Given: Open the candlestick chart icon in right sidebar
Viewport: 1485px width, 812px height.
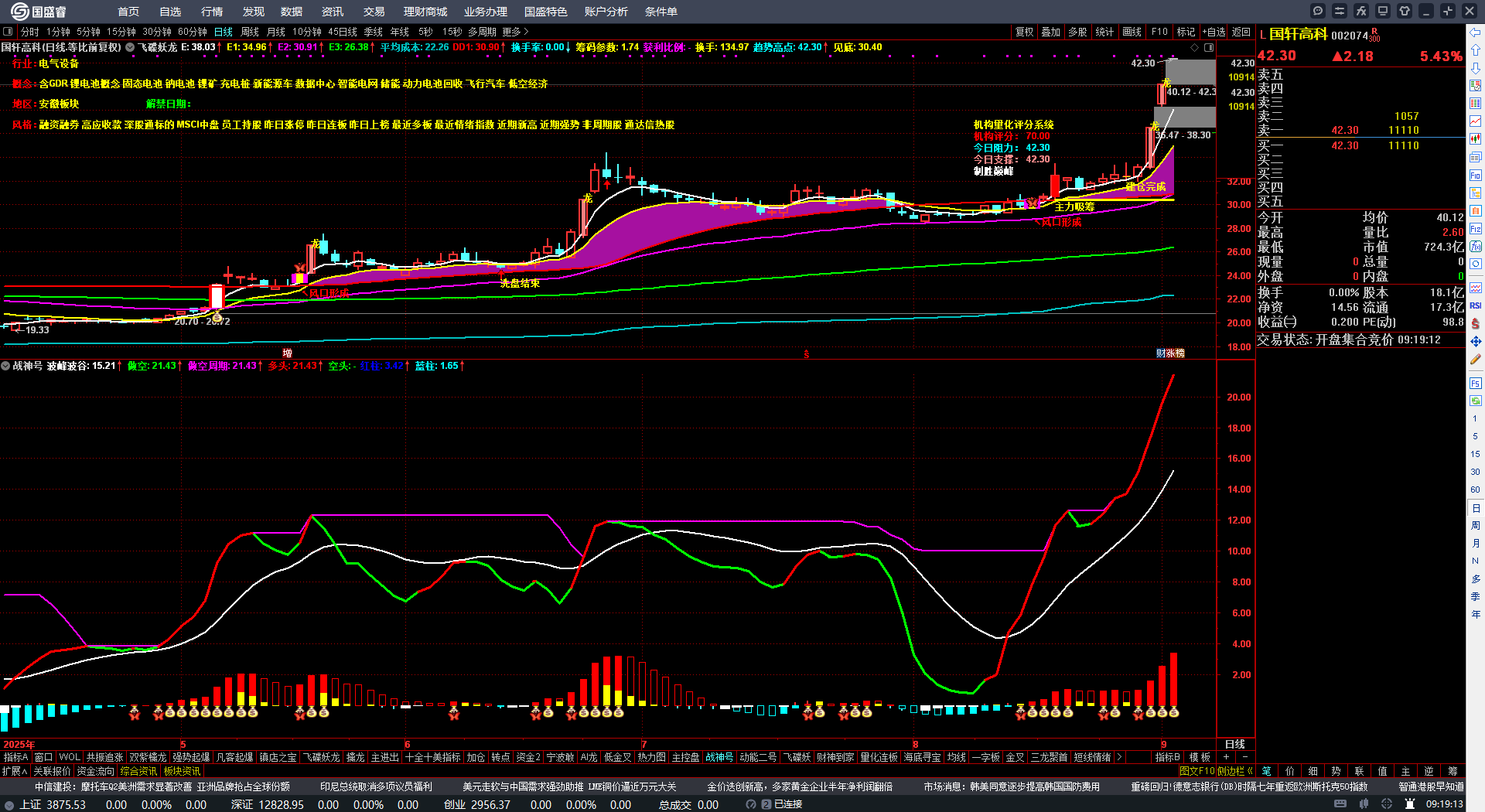Looking at the screenshot, I should click(1476, 139).
